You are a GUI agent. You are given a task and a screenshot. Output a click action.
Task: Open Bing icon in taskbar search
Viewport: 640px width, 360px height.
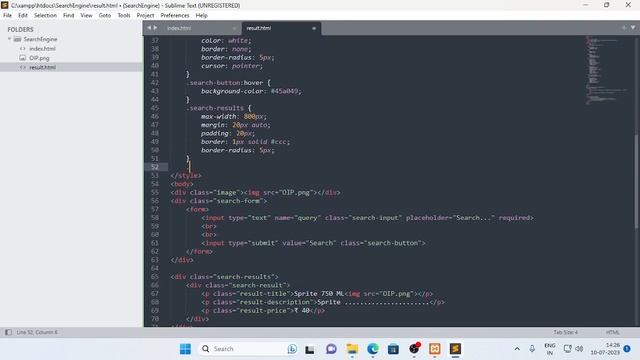[x=292, y=349]
